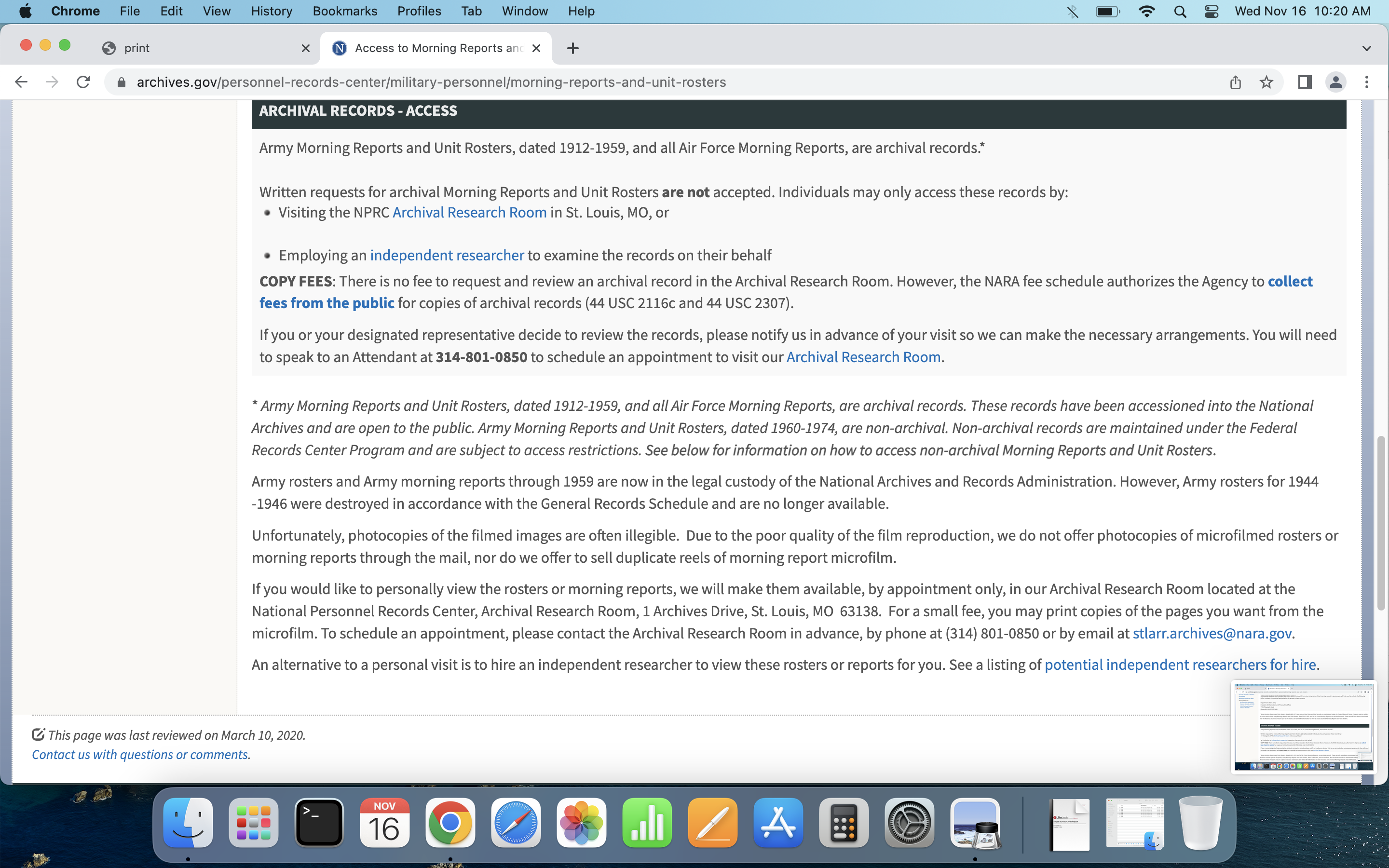The width and height of the screenshot is (1389, 868).
Task: Close the Access to Morning Reports tab
Action: pos(536,48)
